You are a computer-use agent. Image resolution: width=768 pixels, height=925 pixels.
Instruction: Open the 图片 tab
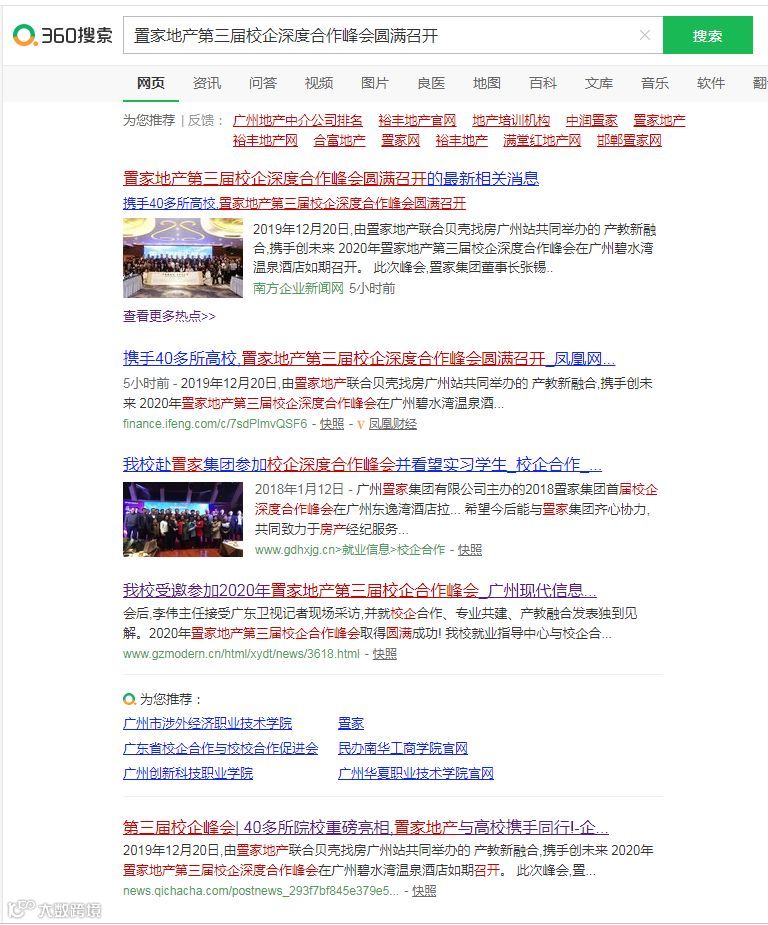click(375, 83)
